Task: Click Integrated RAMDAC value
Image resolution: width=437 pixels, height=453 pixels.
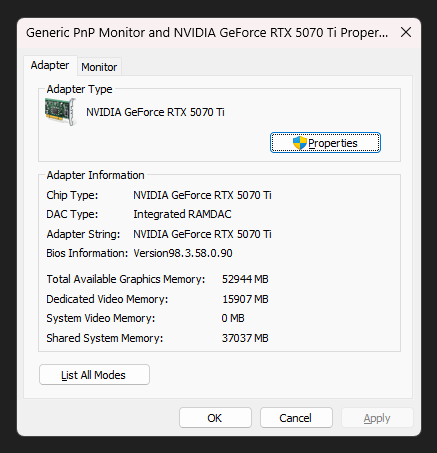Action: [182, 214]
